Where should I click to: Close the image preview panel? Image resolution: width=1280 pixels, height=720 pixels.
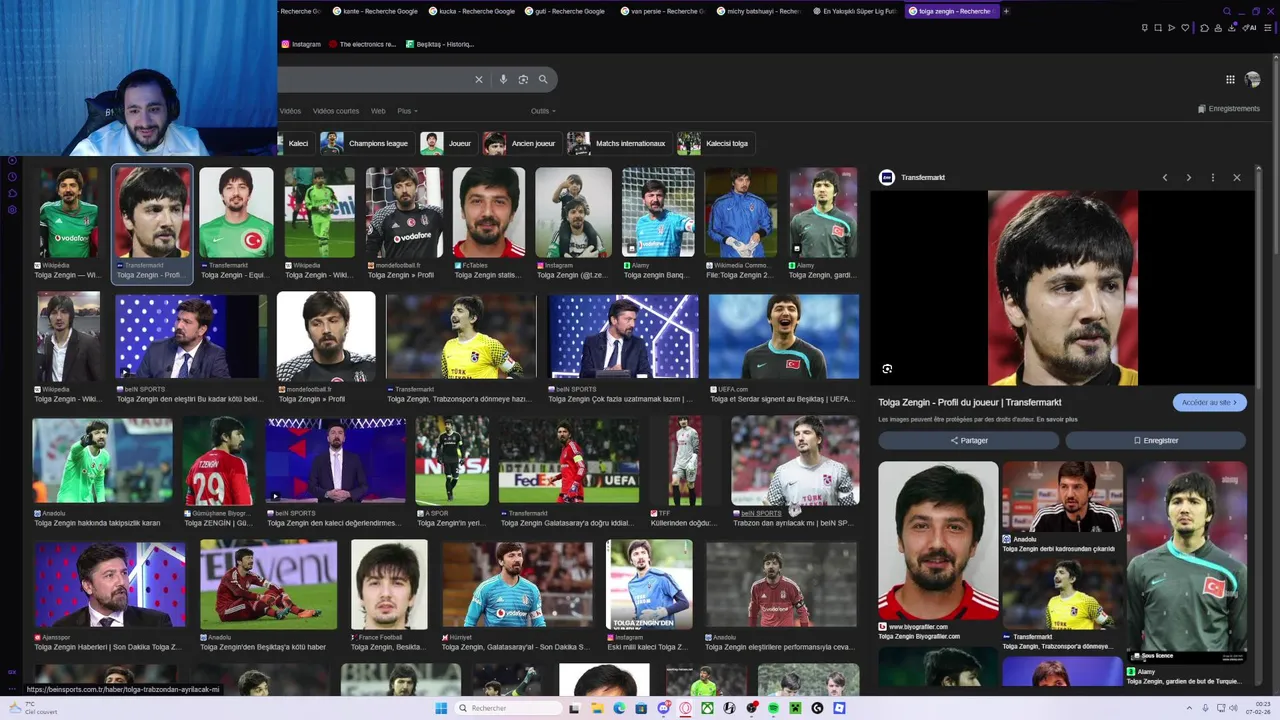(x=1237, y=177)
